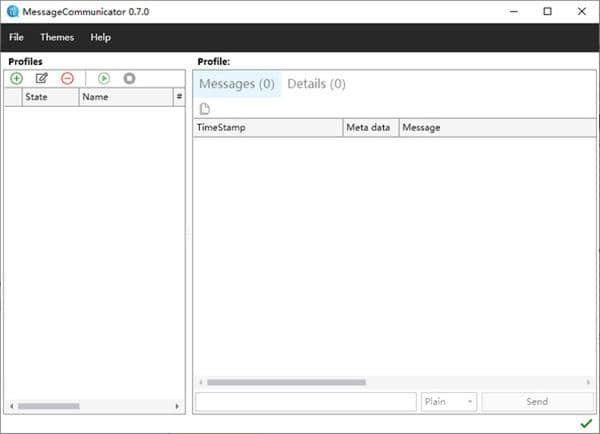Open the File menu
Image resolution: width=600 pixels, height=434 pixels.
pos(16,37)
